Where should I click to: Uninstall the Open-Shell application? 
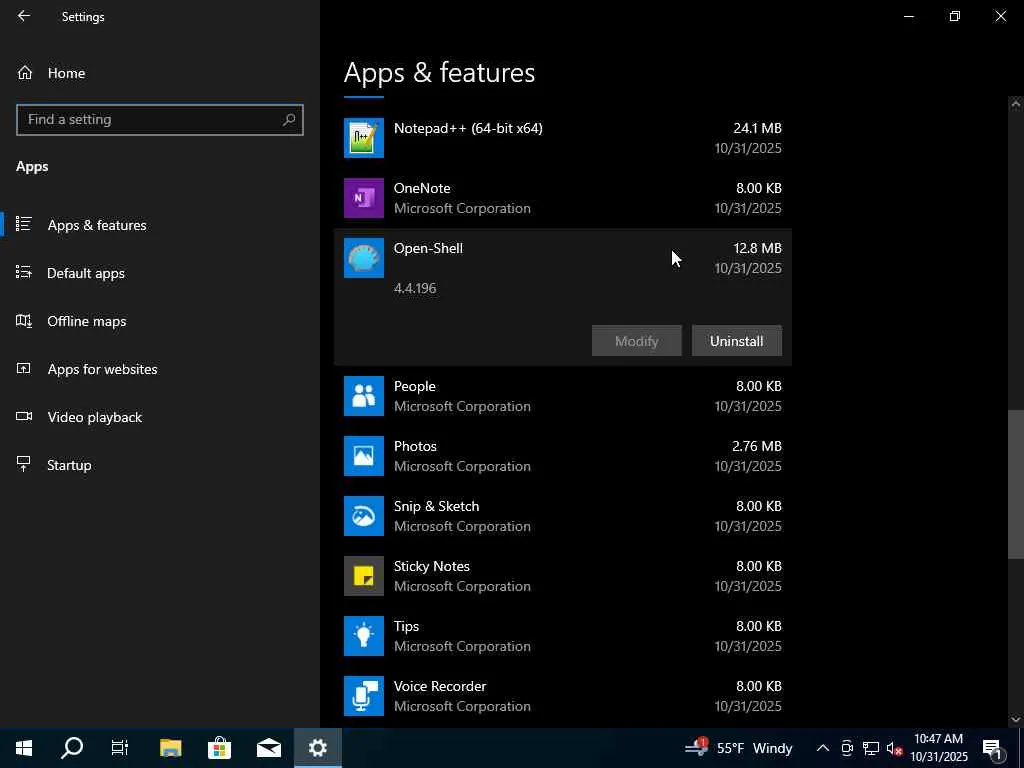[x=736, y=341]
